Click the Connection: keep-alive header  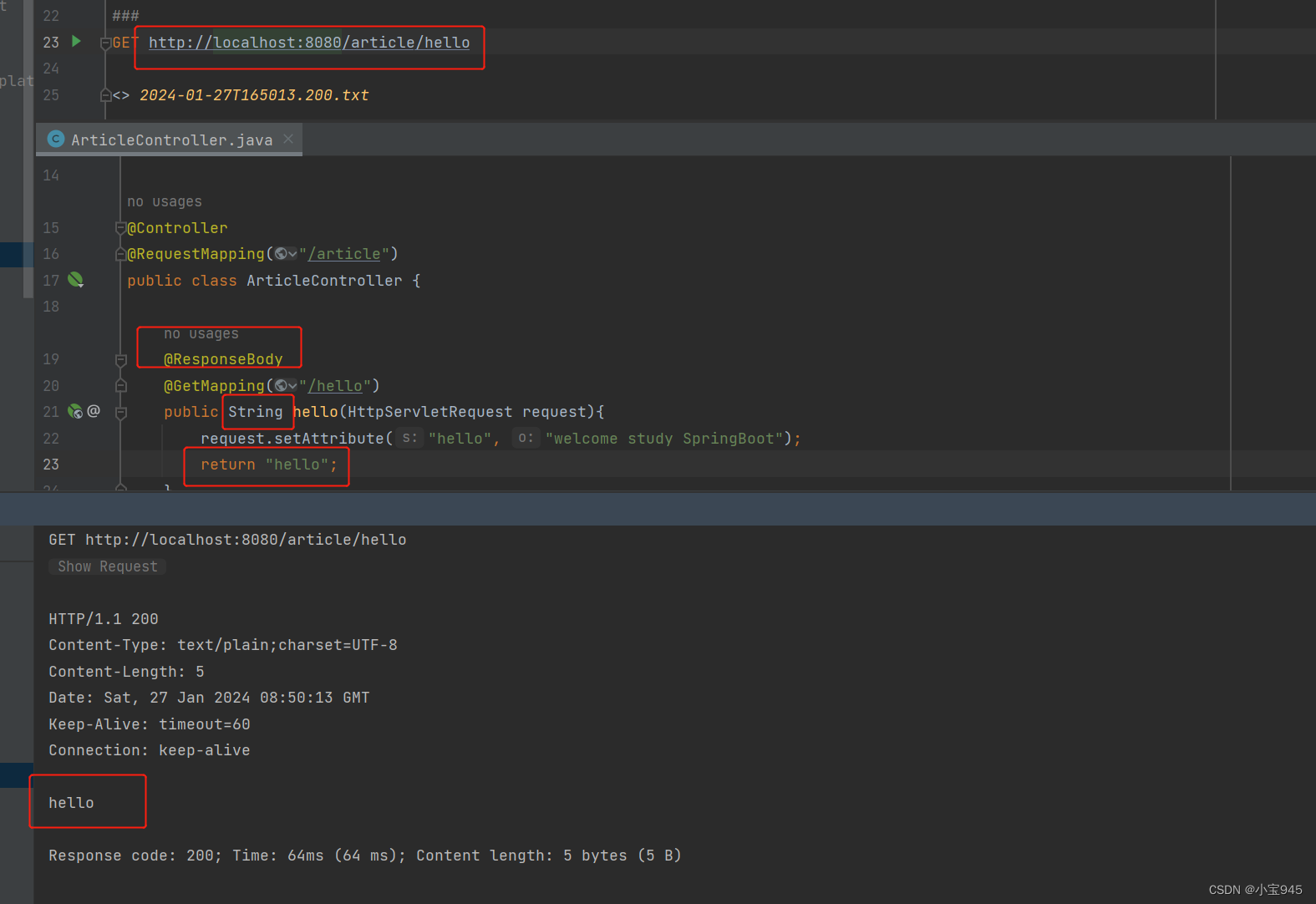[150, 750]
